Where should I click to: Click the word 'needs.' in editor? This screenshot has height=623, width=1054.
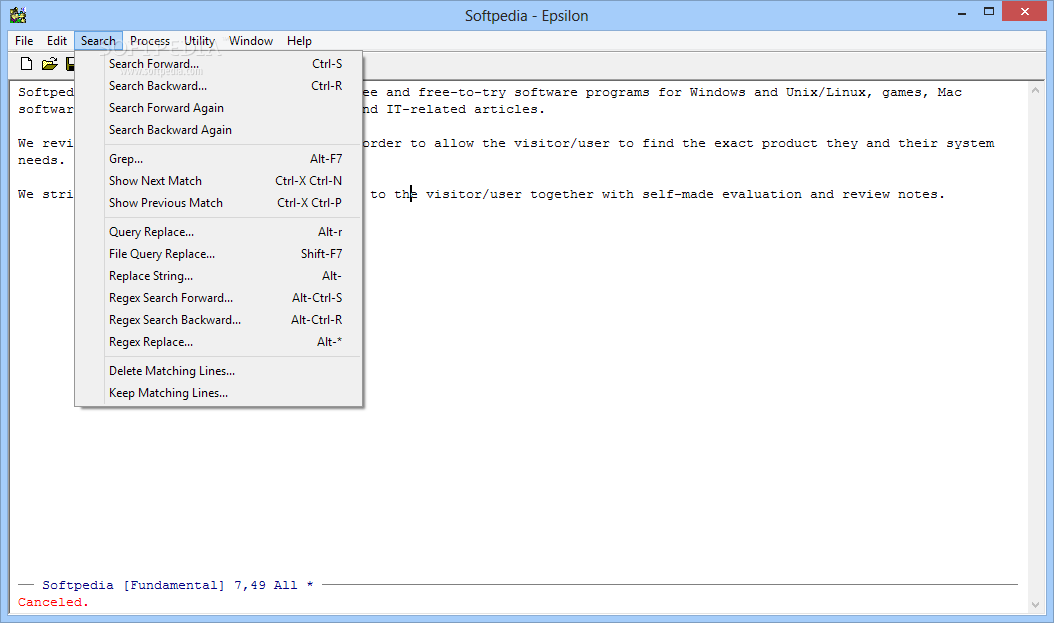point(42,161)
